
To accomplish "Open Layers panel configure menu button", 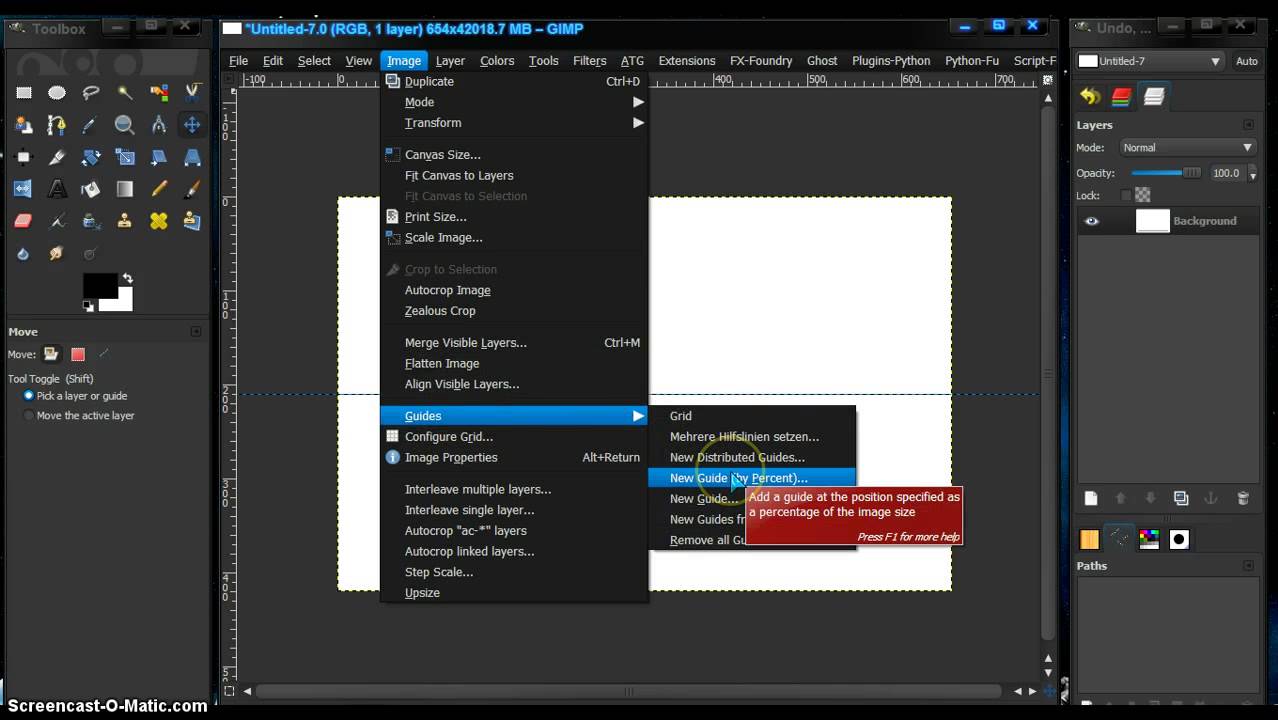I will click(x=1249, y=125).
